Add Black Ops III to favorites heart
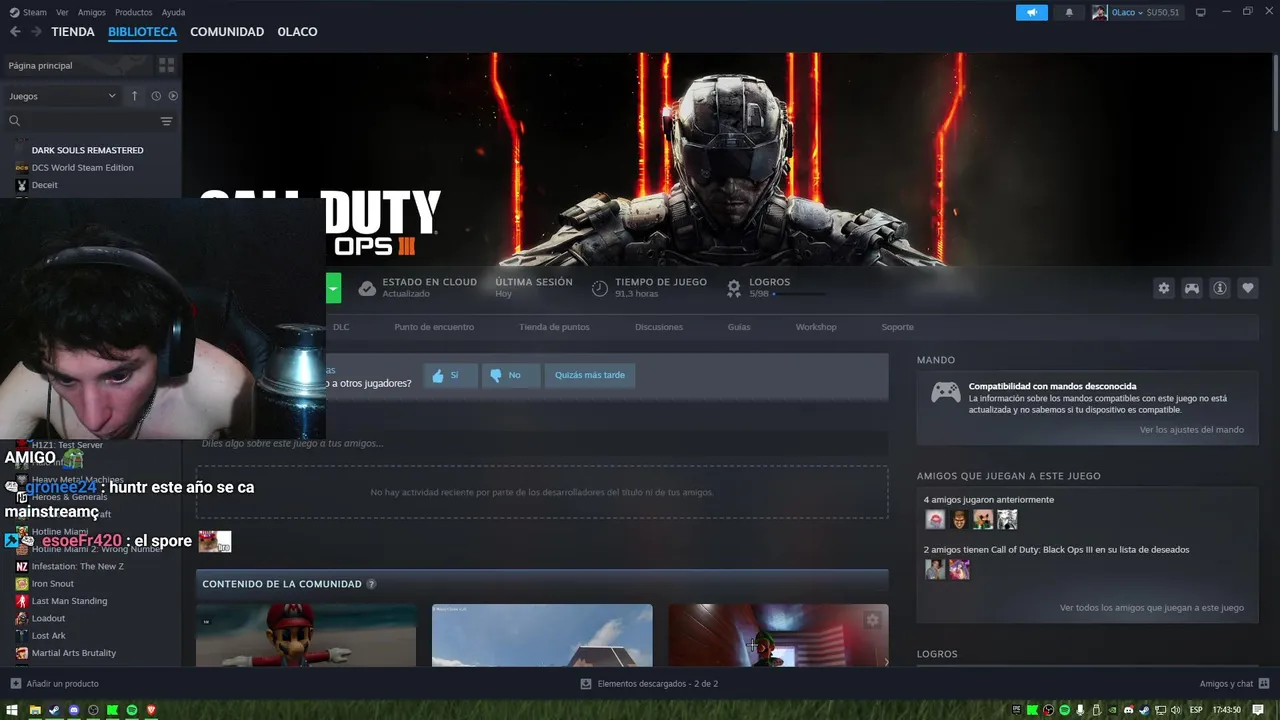This screenshot has height=720, width=1280. coord(1248,288)
